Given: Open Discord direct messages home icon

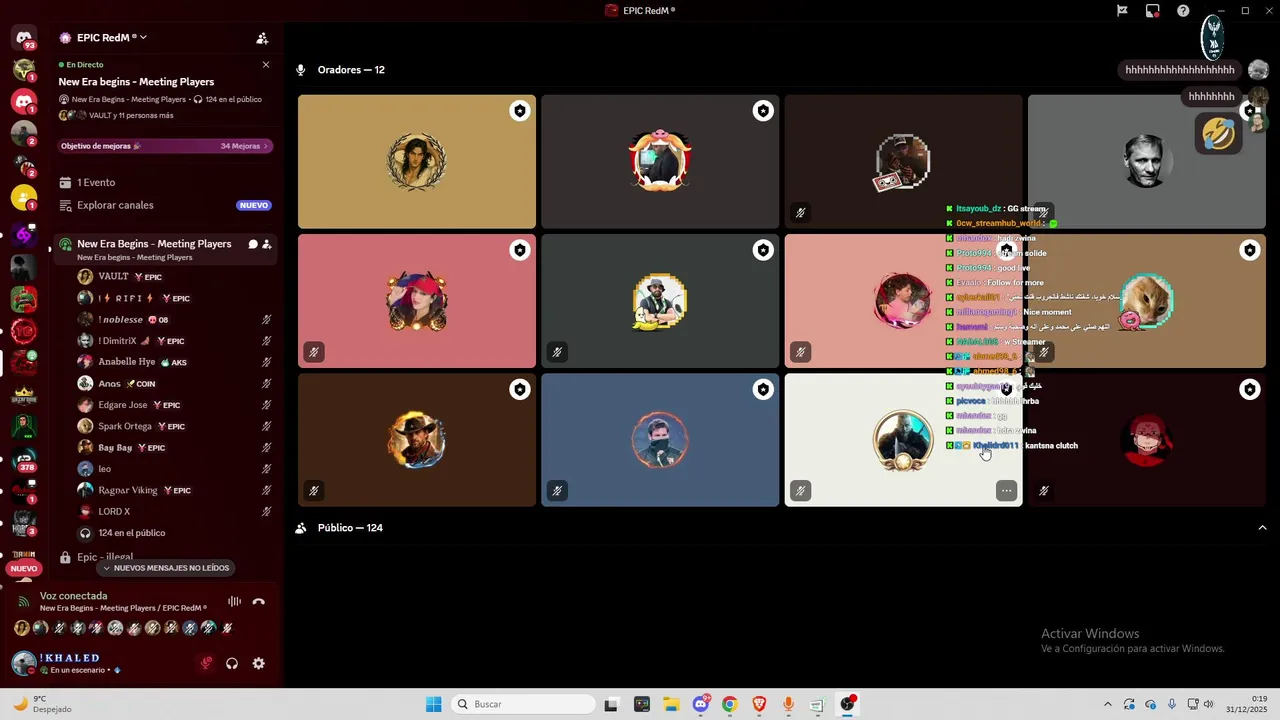Looking at the screenshot, I should tap(24, 38).
